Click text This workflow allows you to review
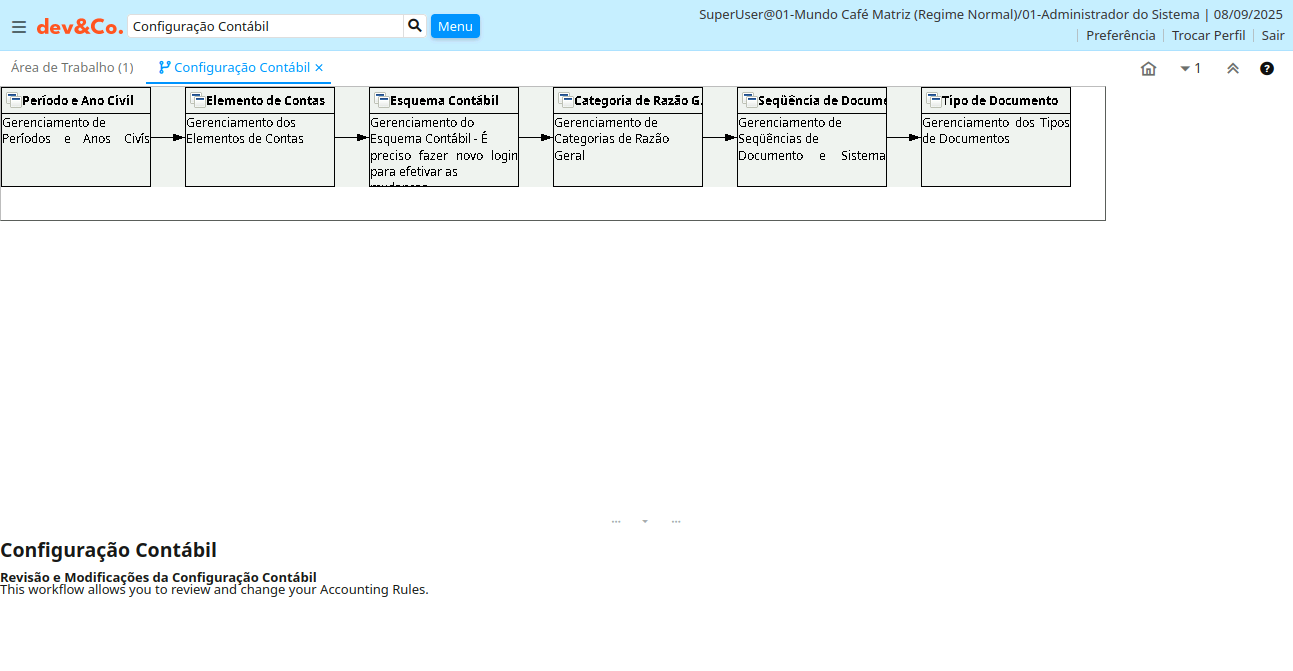1293x671 pixels. click(214, 590)
